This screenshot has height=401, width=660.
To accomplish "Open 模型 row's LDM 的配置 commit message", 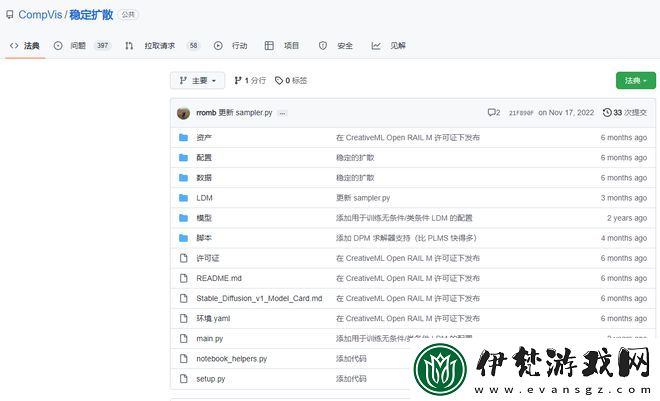I will click(404, 218).
